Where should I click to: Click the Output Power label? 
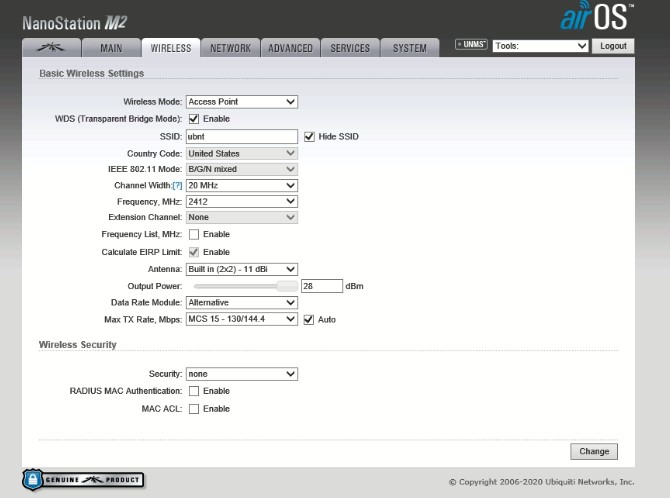155,286
